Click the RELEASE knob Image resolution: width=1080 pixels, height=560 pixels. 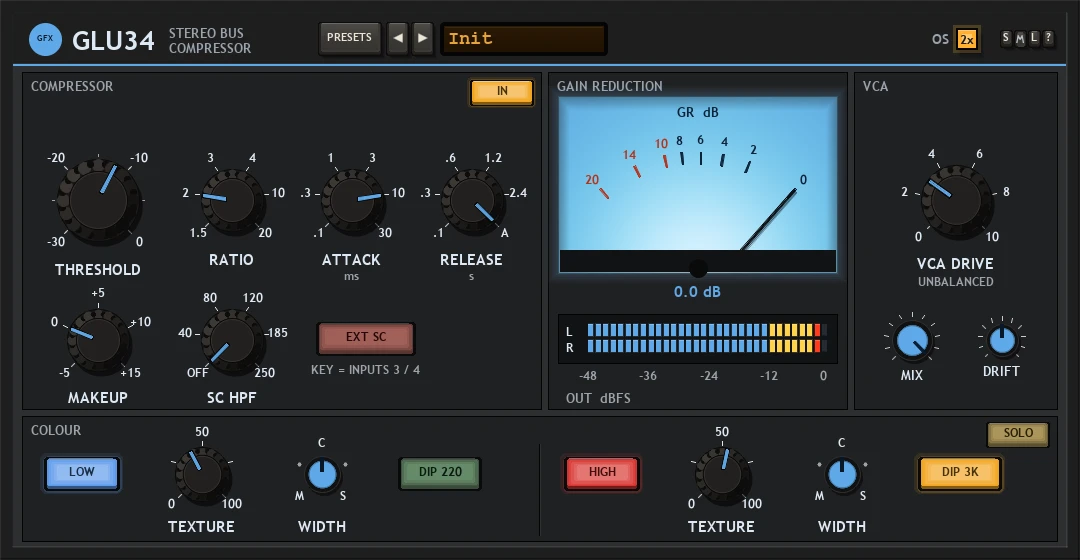(472, 202)
